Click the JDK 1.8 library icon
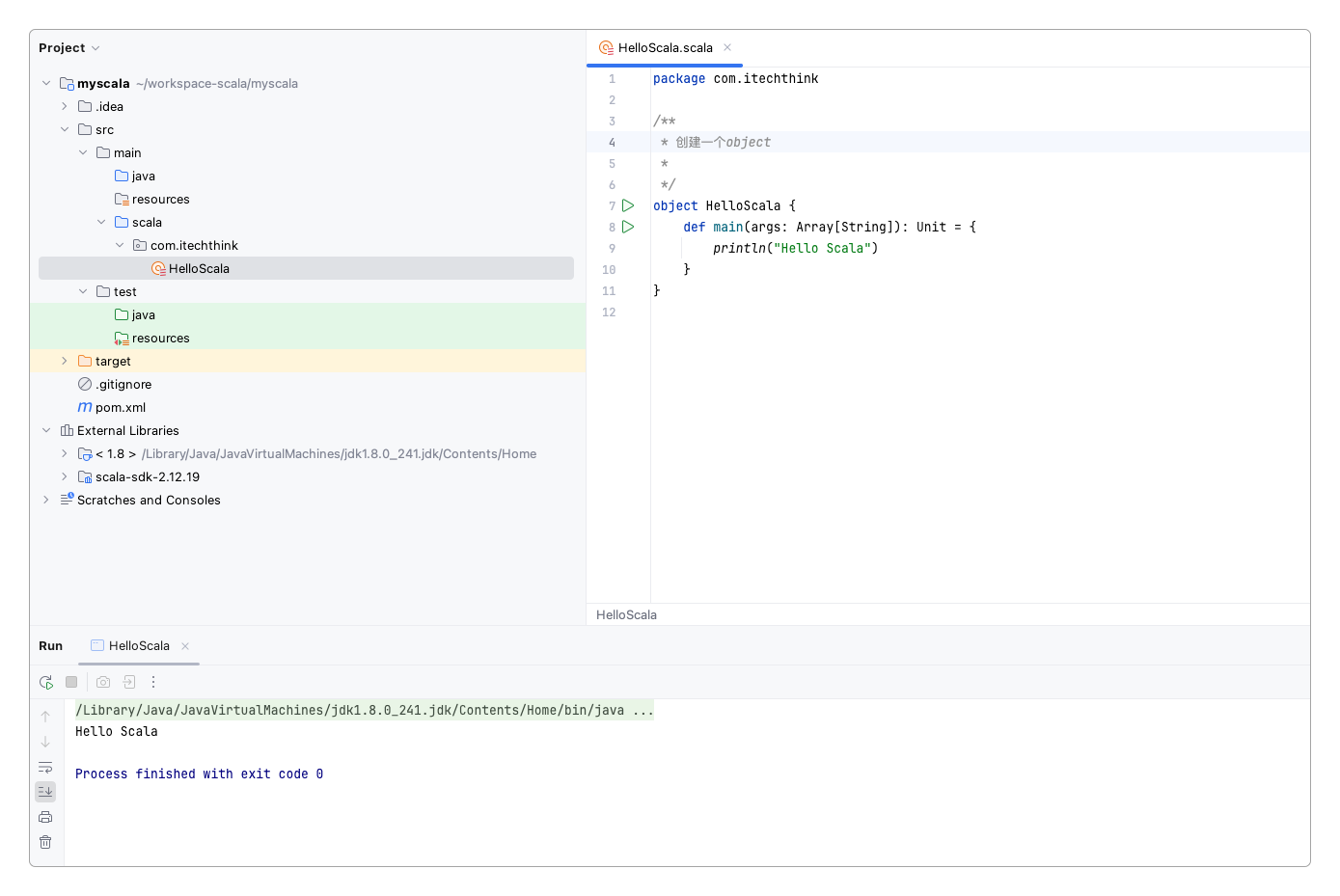 pyautogui.click(x=85, y=453)
